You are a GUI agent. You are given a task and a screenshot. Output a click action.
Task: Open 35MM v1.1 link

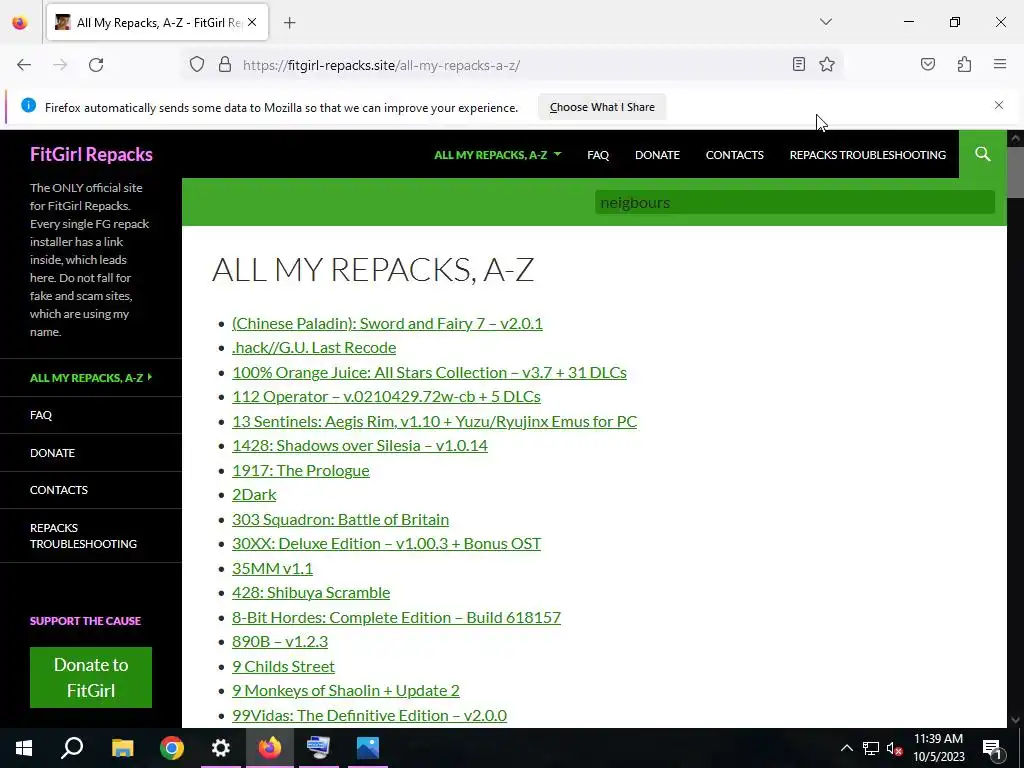(x=272, y=568)
